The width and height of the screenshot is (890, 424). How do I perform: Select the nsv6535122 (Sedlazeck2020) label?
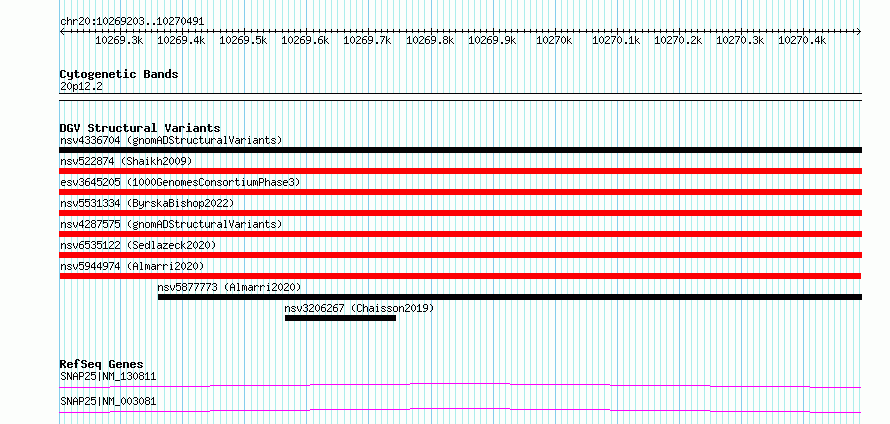[x=138, y=245]
